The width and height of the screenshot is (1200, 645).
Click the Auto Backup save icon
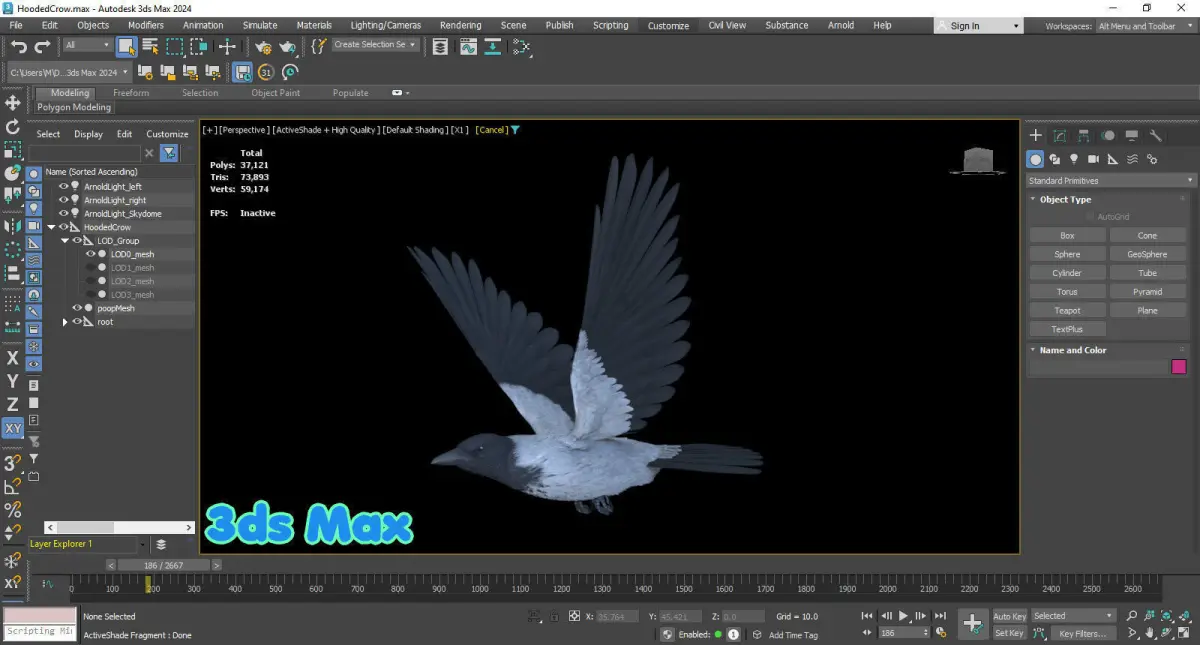click(x=242, y=72)
